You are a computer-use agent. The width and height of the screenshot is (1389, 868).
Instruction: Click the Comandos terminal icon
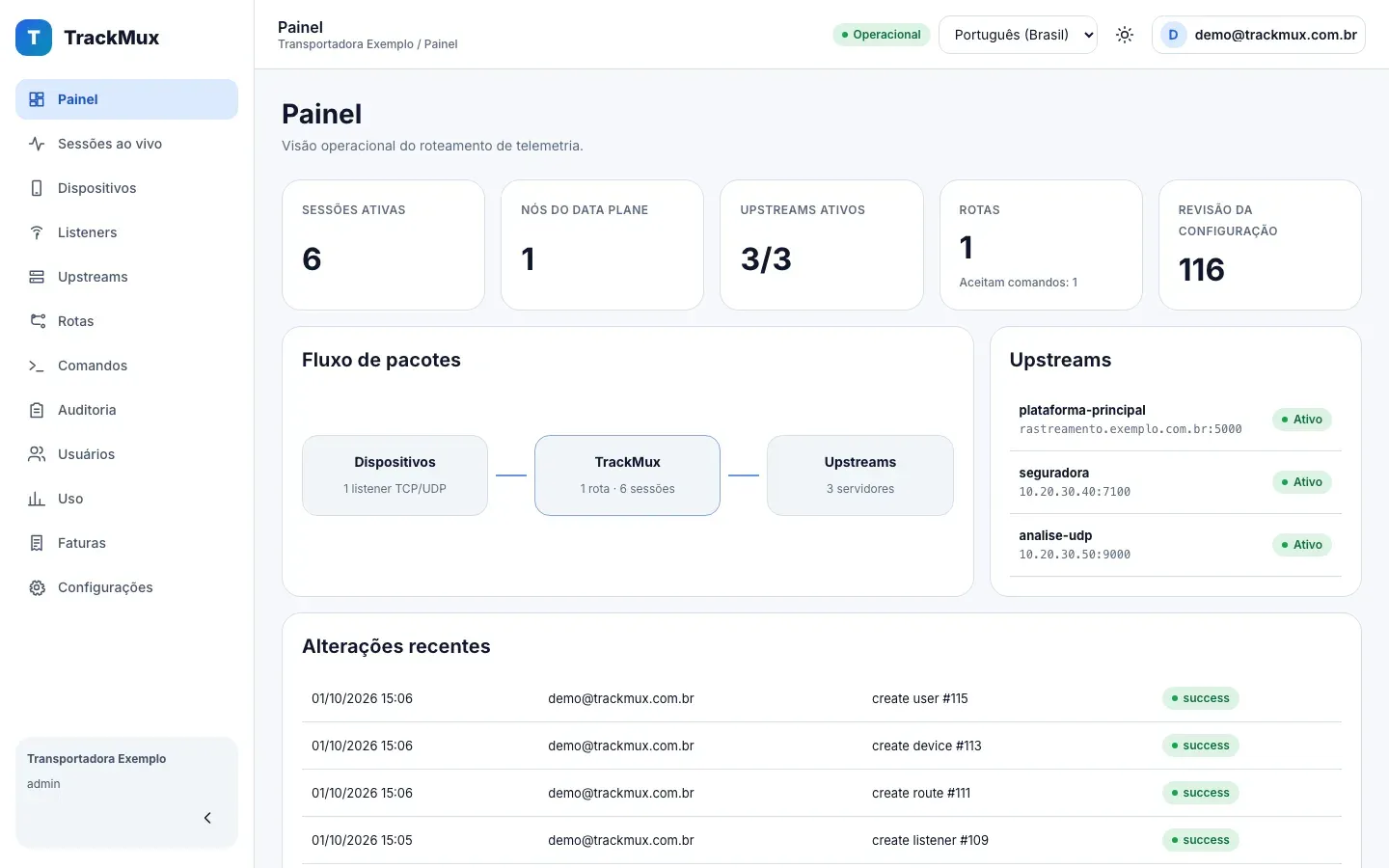(37, 366)
